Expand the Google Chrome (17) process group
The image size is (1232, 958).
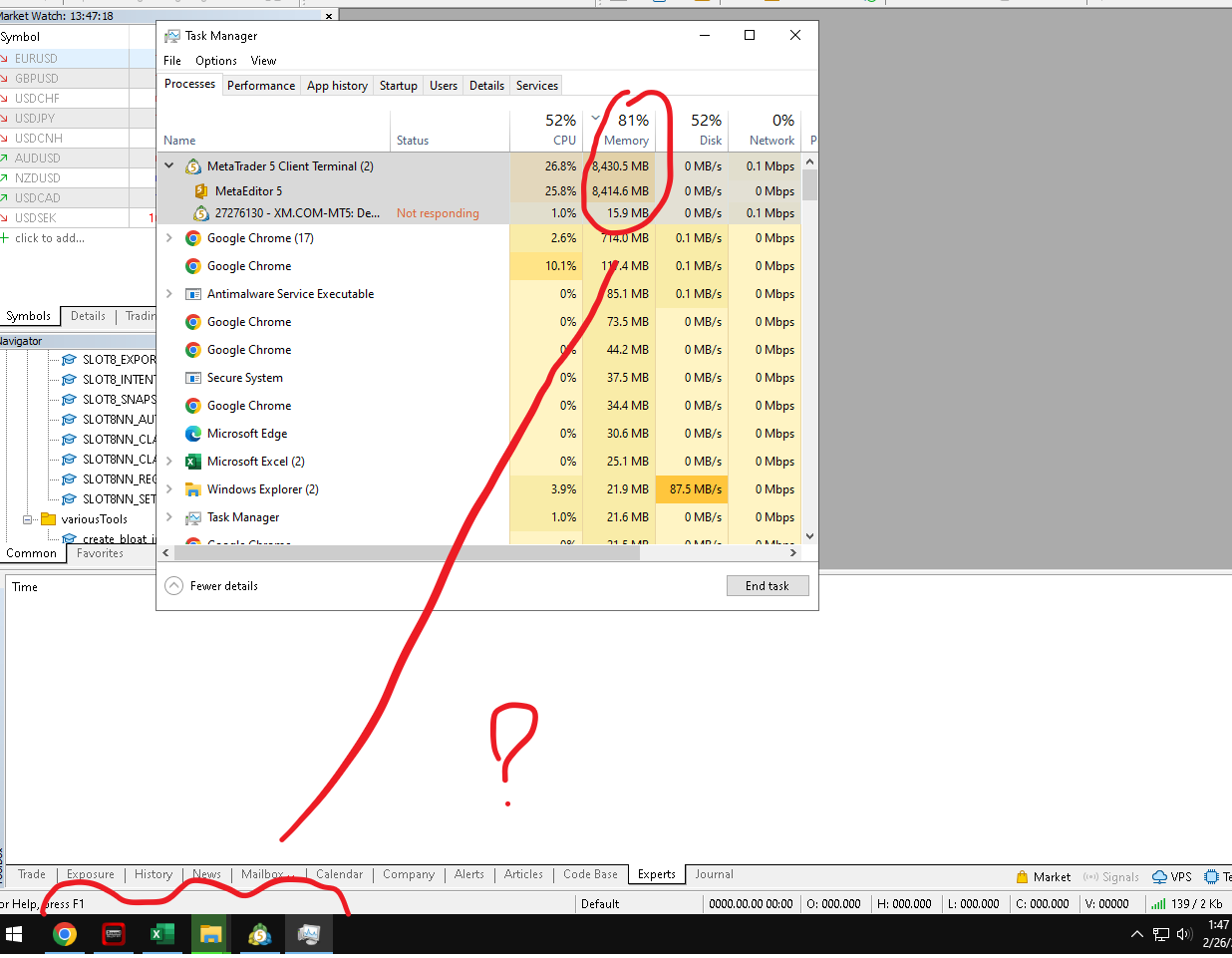coord(169,238)
